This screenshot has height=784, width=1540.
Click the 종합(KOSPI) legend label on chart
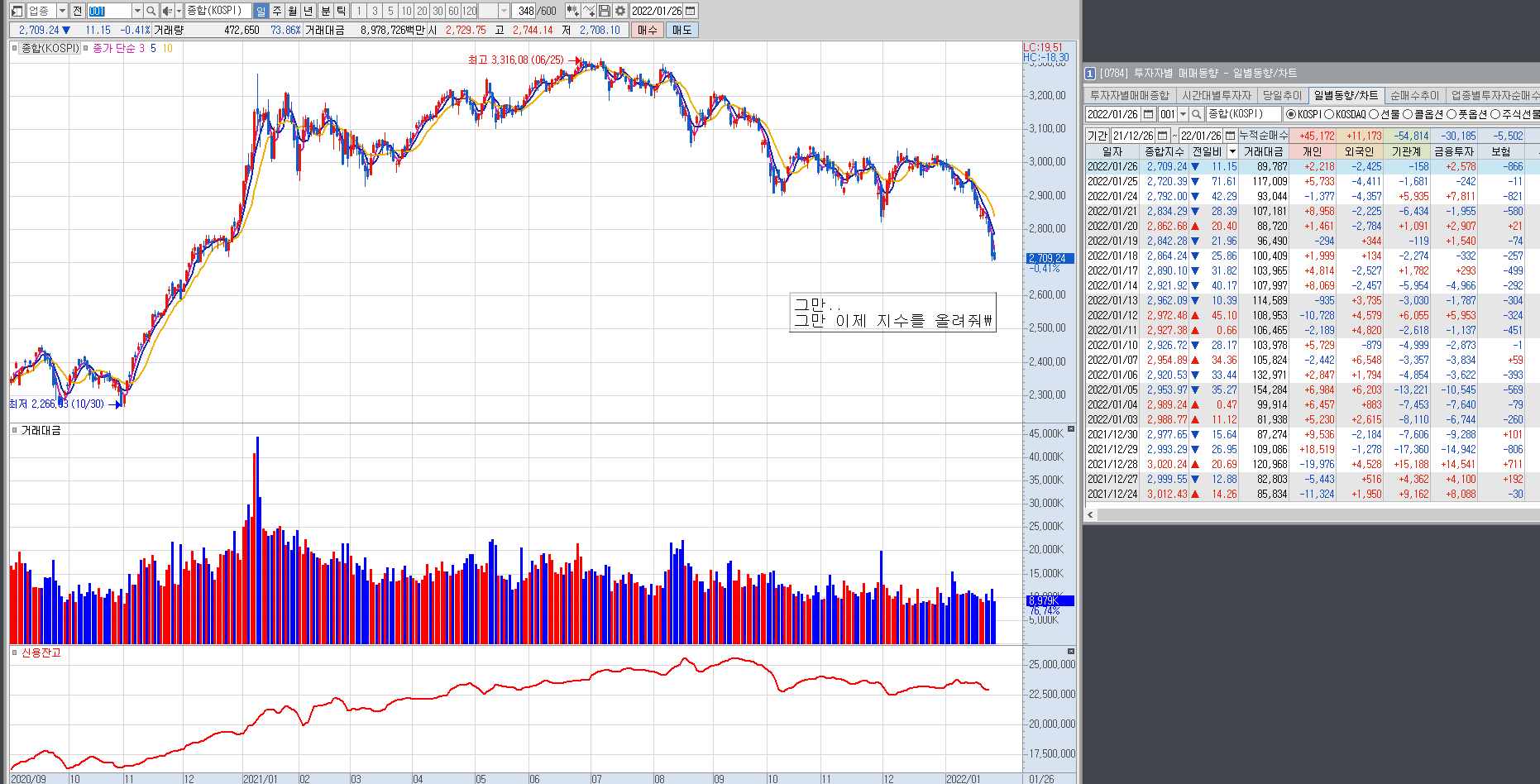pyautogui.click(x=50, y=48)
